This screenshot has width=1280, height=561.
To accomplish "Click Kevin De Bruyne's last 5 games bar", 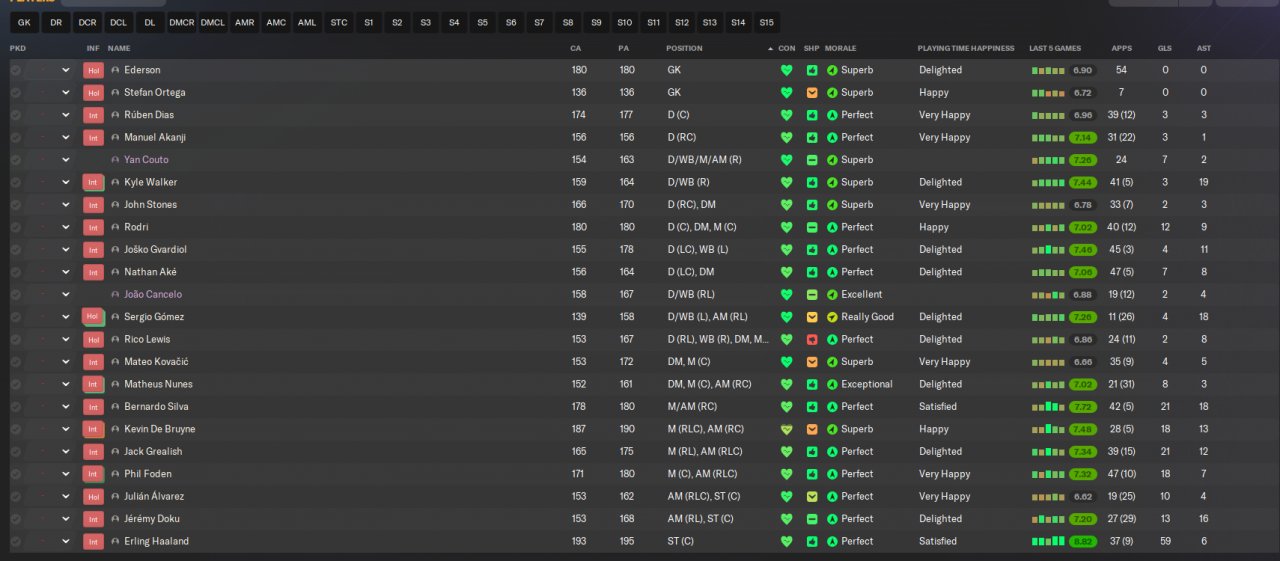I will [x=1048, y=429].
